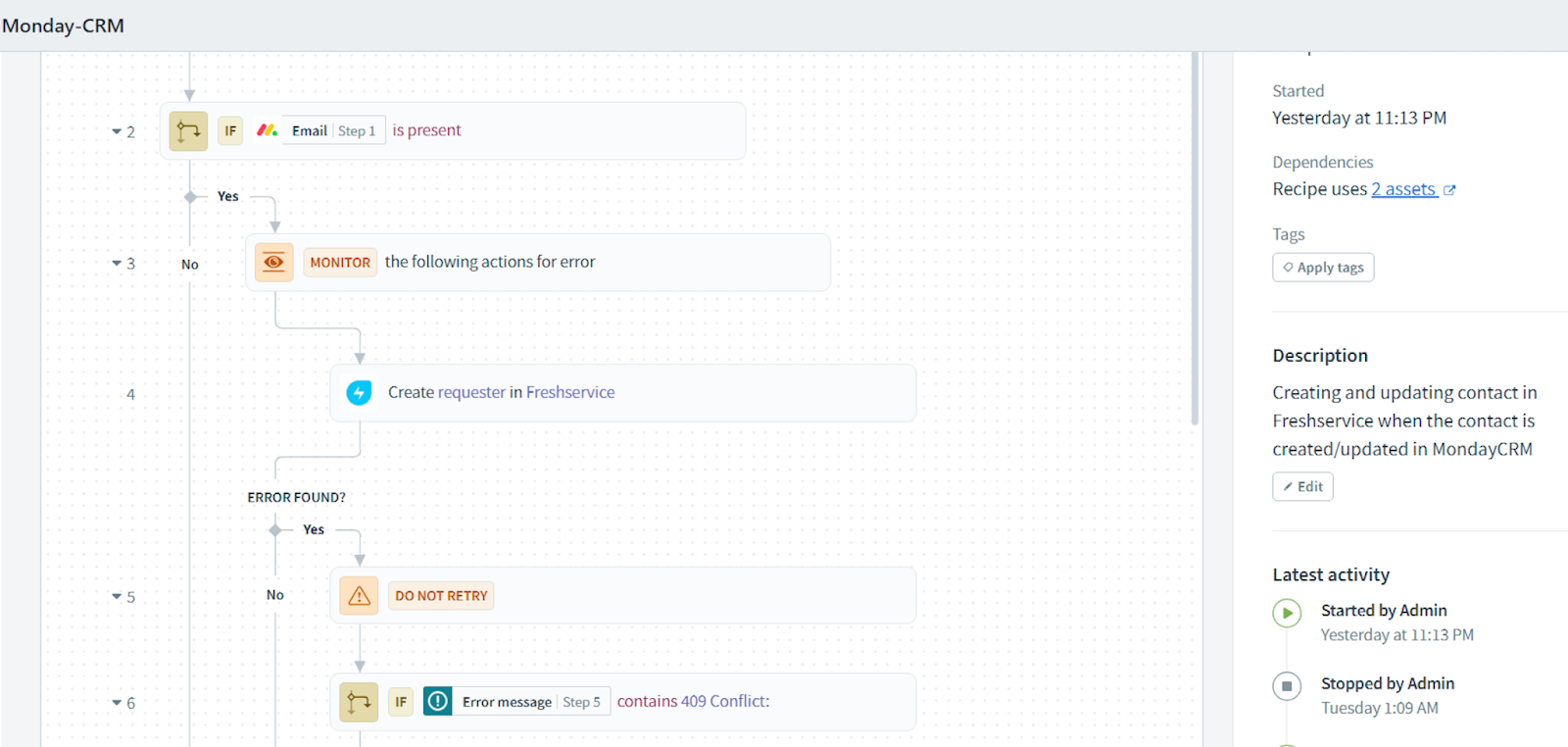Click the Dependencies label
This screenshot has width=1568, height=747.
coord(1323,162)
